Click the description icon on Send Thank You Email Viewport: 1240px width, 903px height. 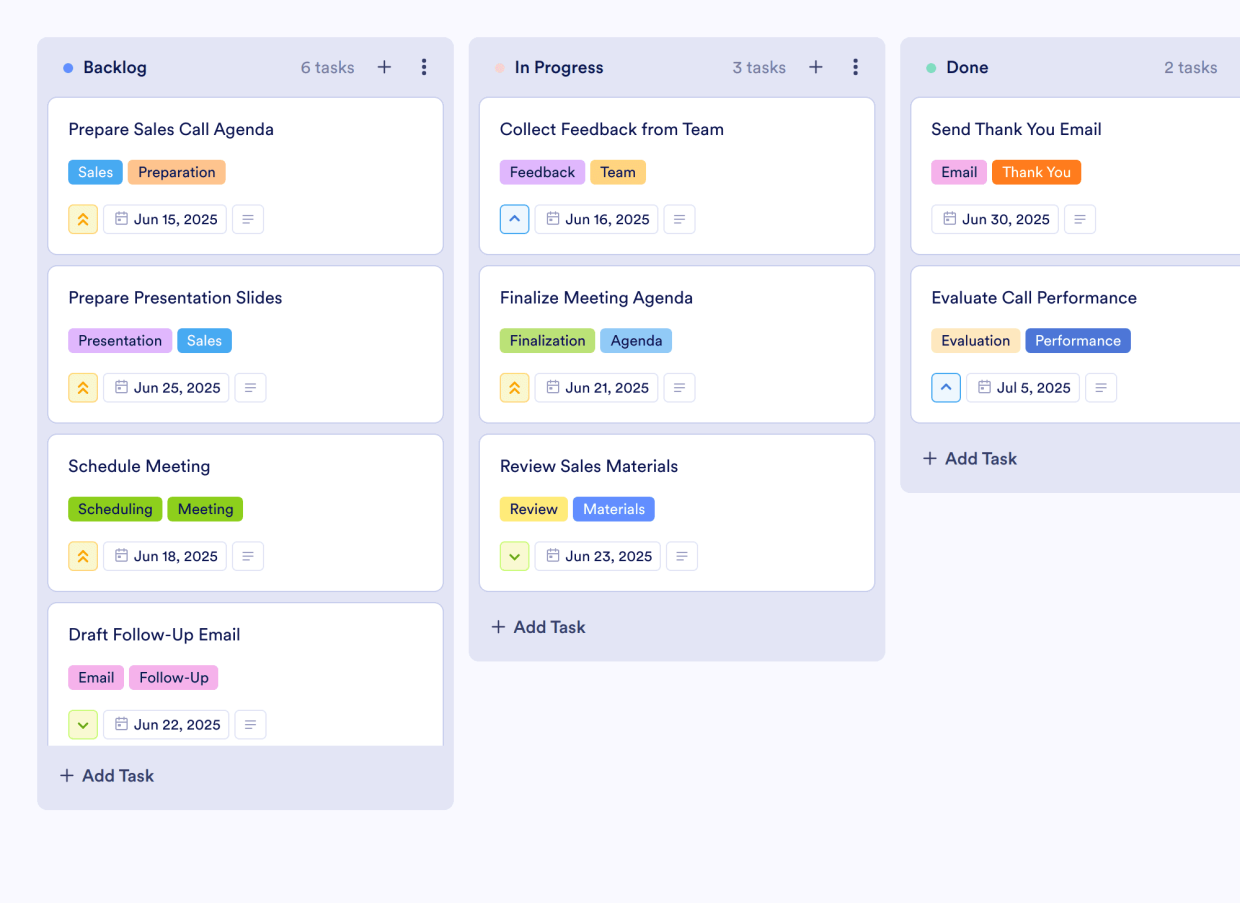(1079, 219)
